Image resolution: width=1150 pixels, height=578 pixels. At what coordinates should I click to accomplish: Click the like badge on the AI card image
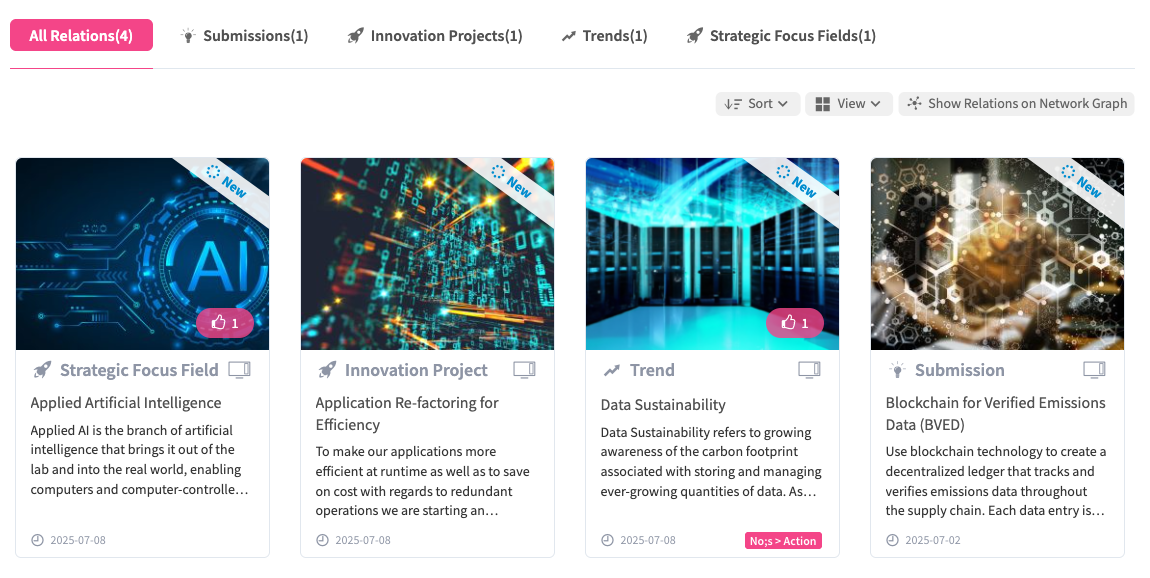pyautogui.click(x=225, y=323)
